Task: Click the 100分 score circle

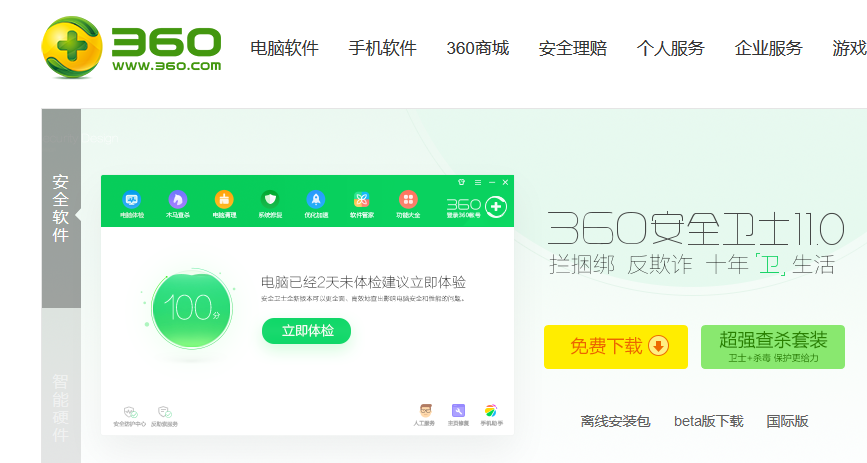Action: (x=191, y=309)
